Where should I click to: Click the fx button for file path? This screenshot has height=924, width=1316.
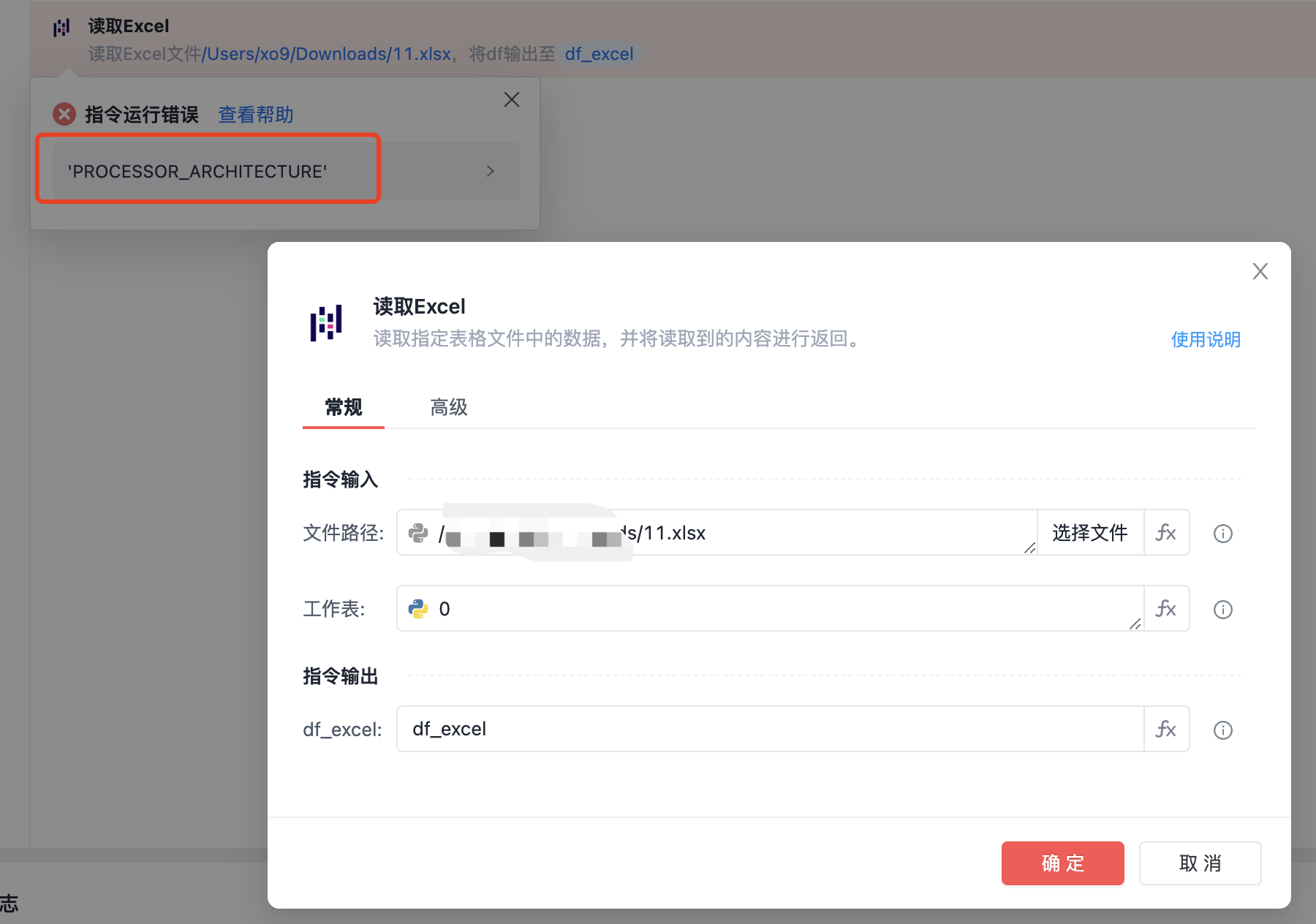click(1166, 533)
